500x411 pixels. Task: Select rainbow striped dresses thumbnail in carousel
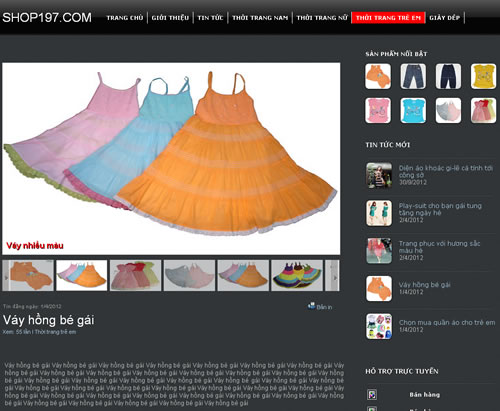(x=297, y=275)
